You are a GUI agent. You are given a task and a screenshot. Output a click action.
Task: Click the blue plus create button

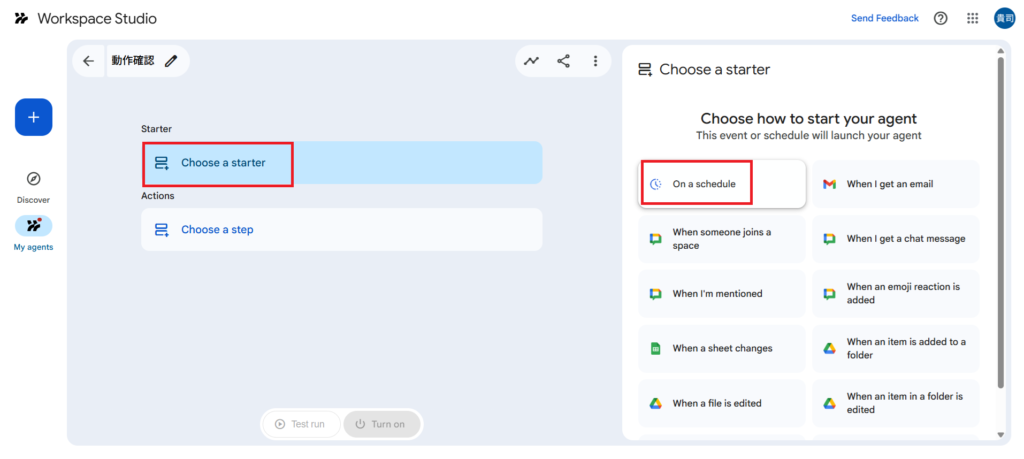(33, 117)
